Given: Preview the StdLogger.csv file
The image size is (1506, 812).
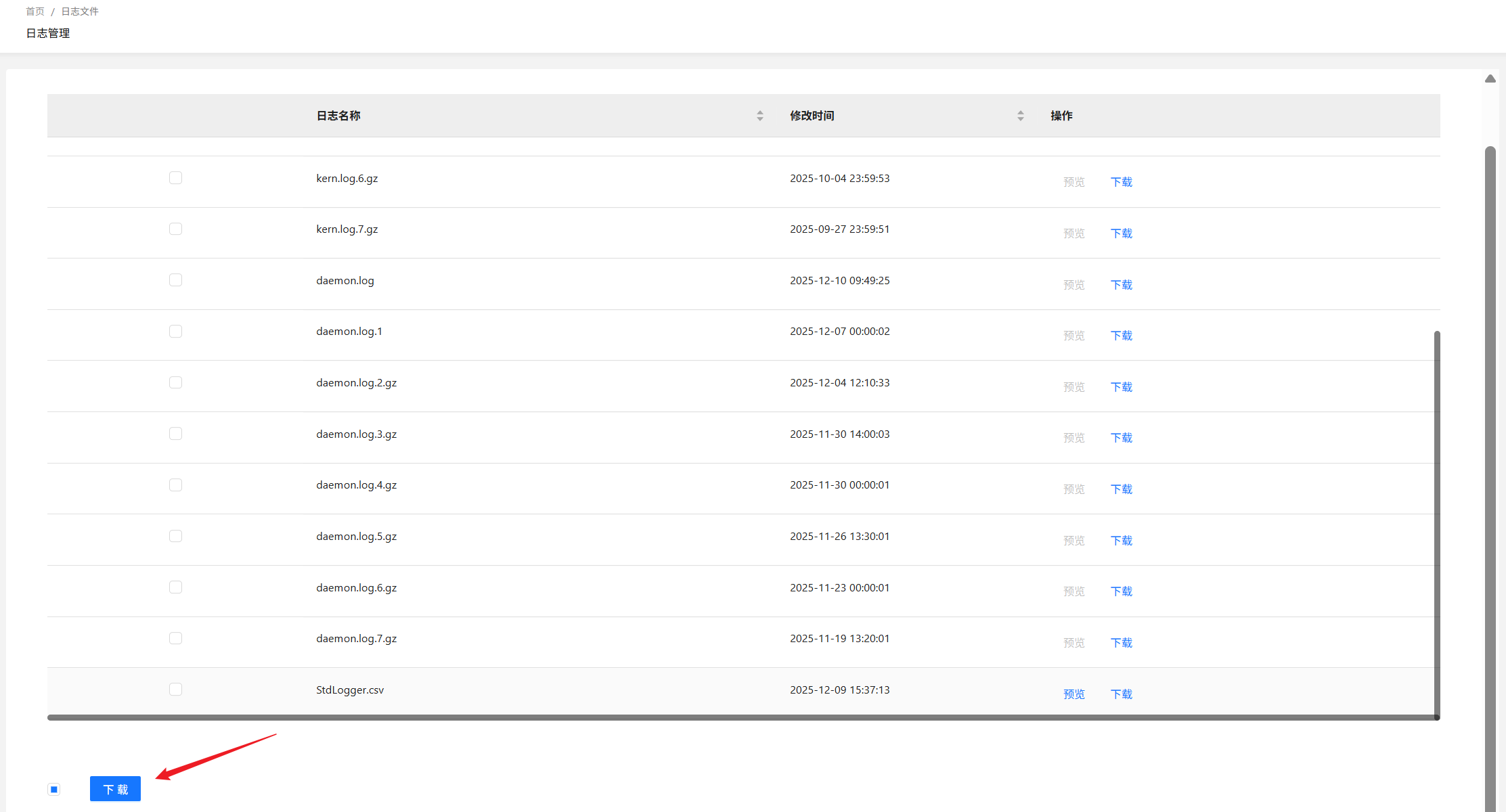Looking at the screenshot, I should pos(1073,694).
